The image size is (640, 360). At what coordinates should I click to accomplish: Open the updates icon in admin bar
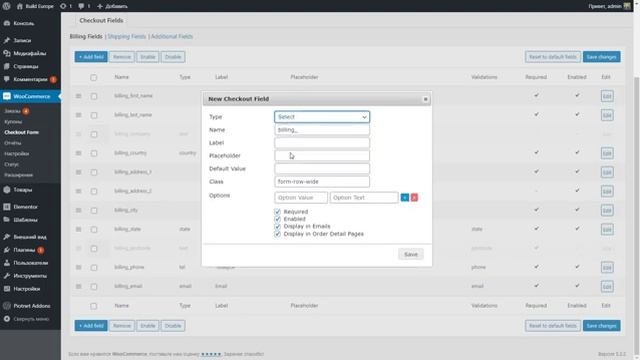[63, 6]
